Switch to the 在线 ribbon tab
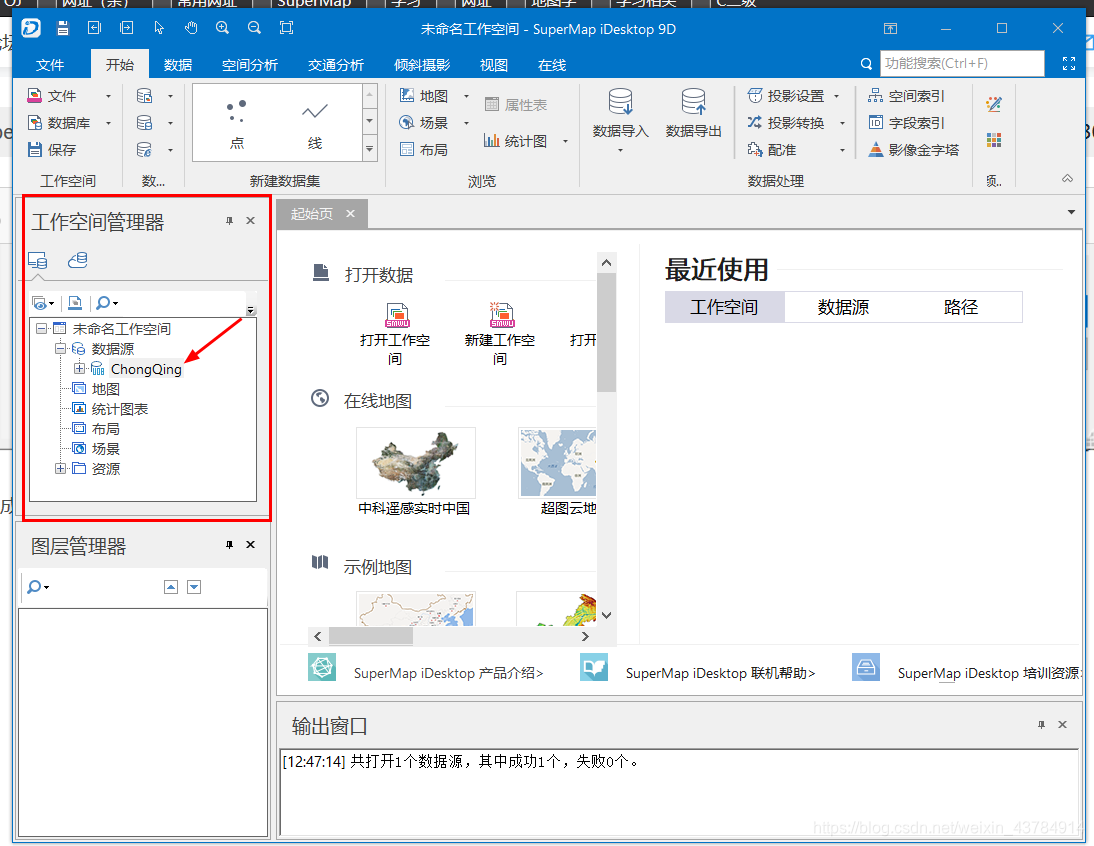 click(552, 65)
